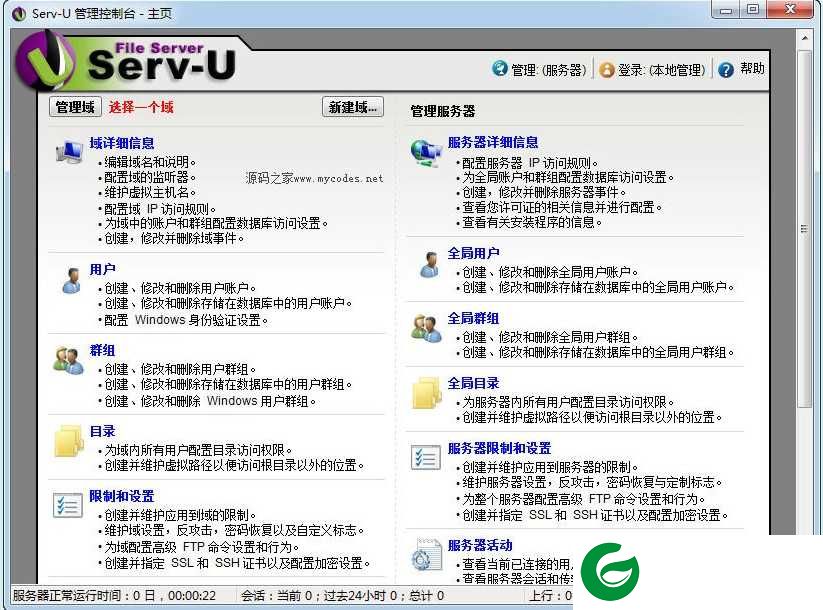
Task: Click the text 查看您许可证的相关信息并进行配置。
Action: click(x=562, y=207)
